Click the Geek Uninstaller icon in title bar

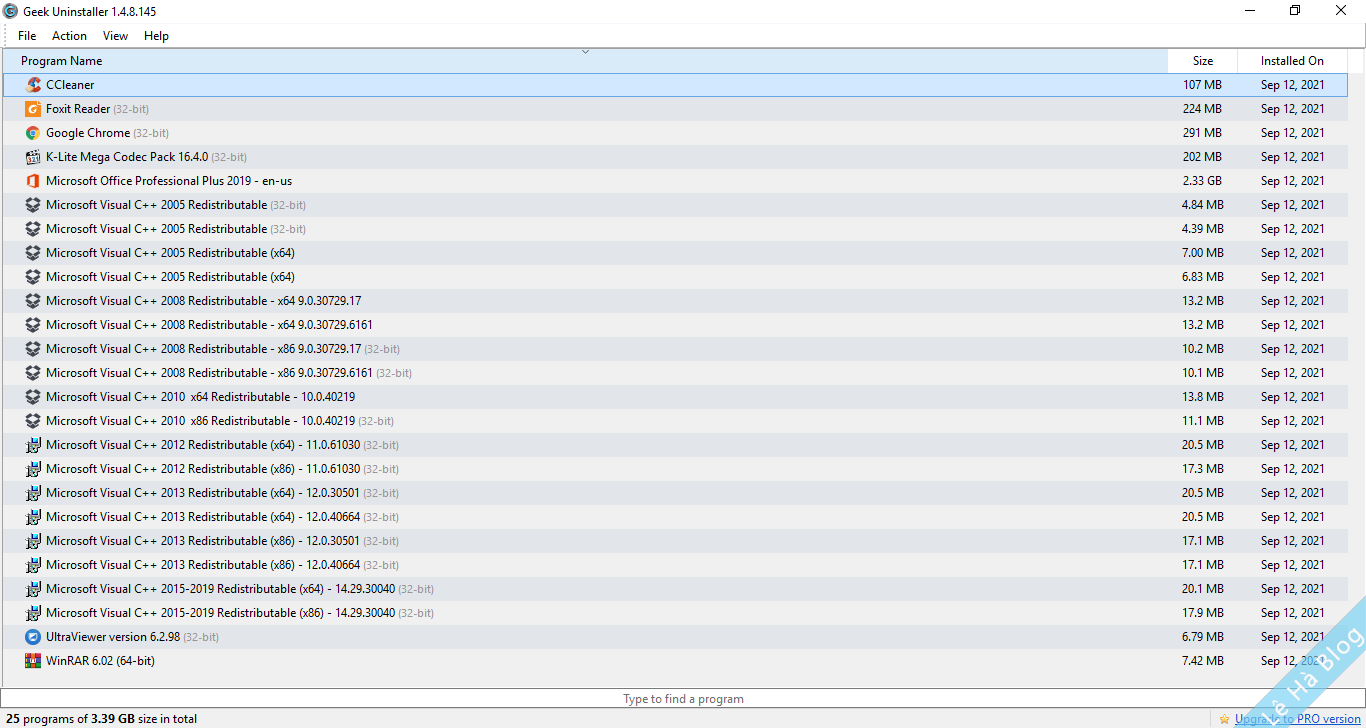11,11
